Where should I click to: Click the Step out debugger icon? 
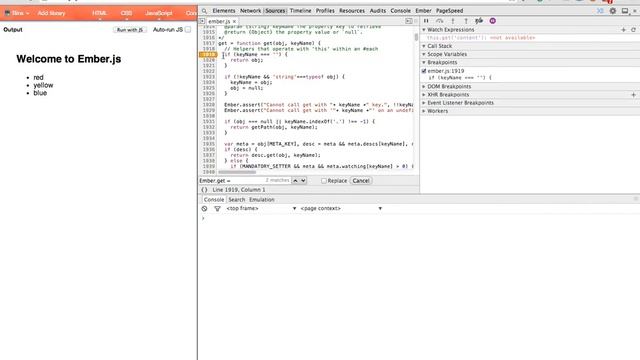(x=466, y=21)
